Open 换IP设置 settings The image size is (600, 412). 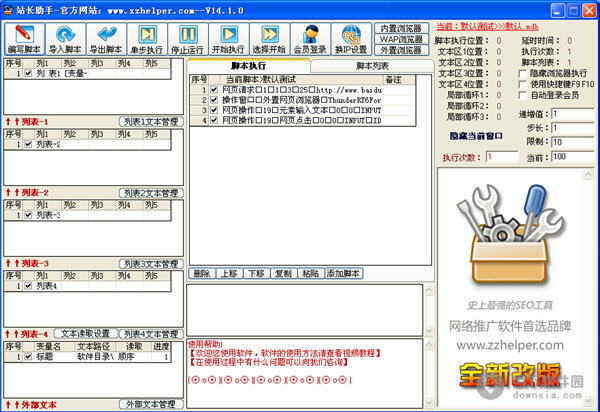[x=351, y=39]
